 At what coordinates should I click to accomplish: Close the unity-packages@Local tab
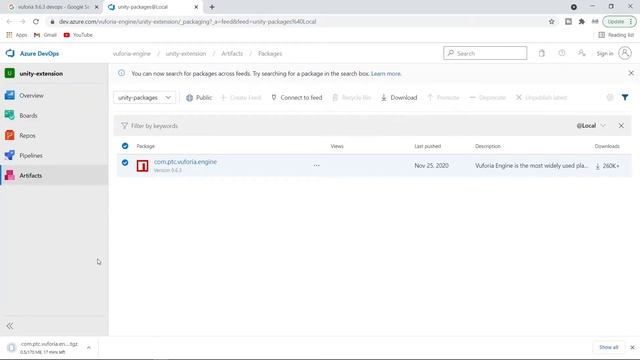[196, 7]
